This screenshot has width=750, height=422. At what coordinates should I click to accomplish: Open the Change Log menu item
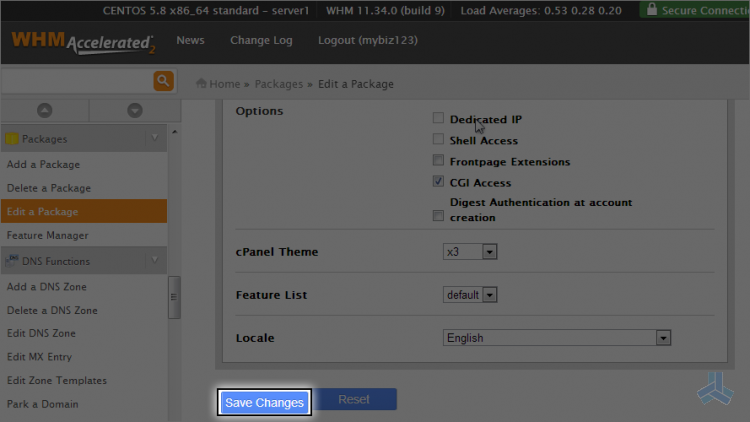(261, 40)
